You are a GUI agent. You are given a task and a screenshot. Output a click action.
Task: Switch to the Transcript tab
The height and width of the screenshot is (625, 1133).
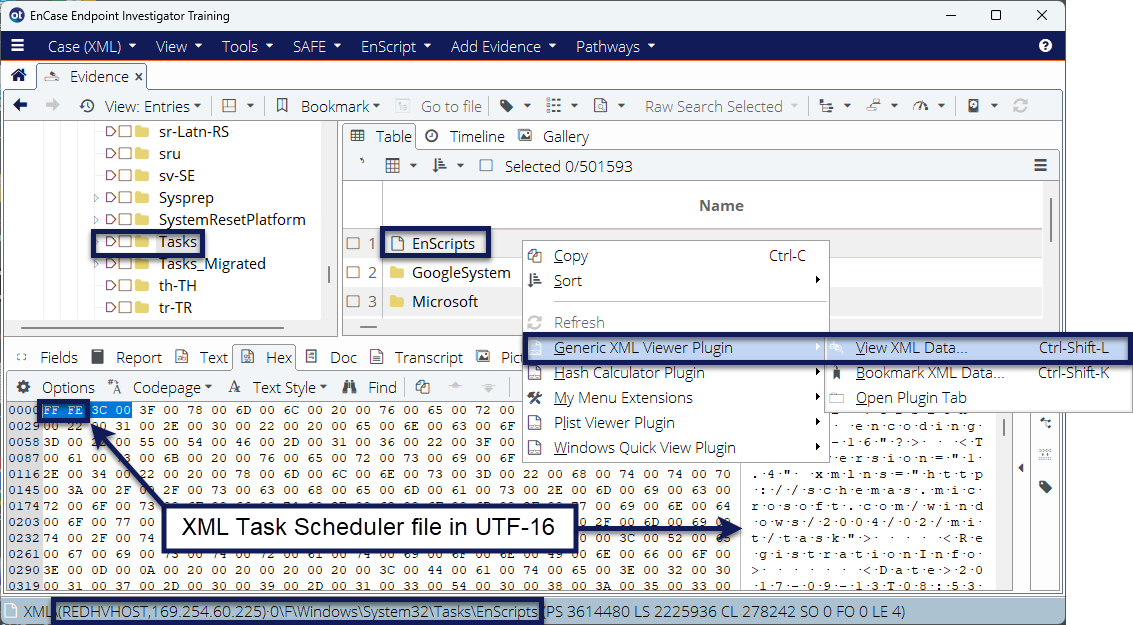click(428, 358)
